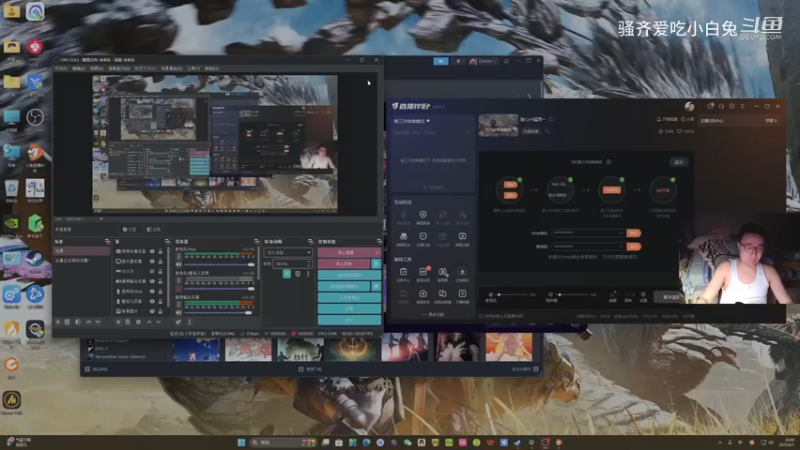
Task: Expand more functions link under streaming tools
Action: tap(433, 315)
